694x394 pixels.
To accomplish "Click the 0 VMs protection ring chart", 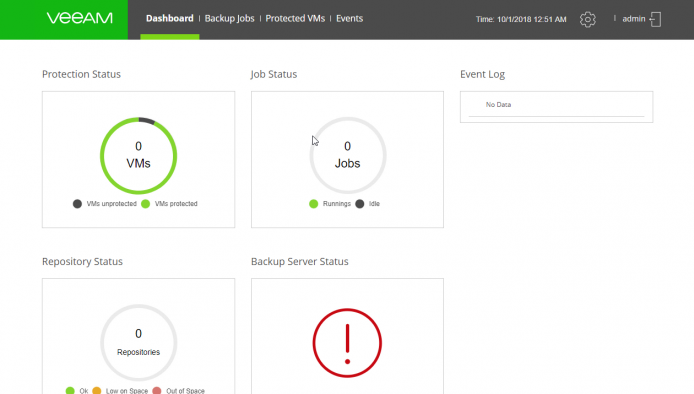I will pos(139,155).
